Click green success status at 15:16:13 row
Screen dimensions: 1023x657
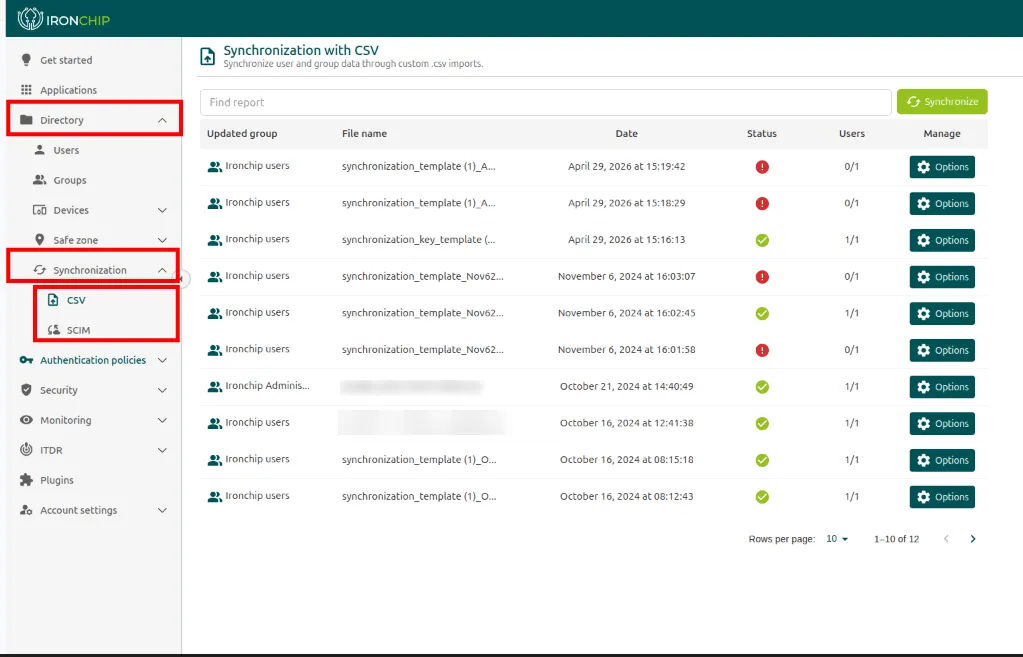click(x=762, y=240)
